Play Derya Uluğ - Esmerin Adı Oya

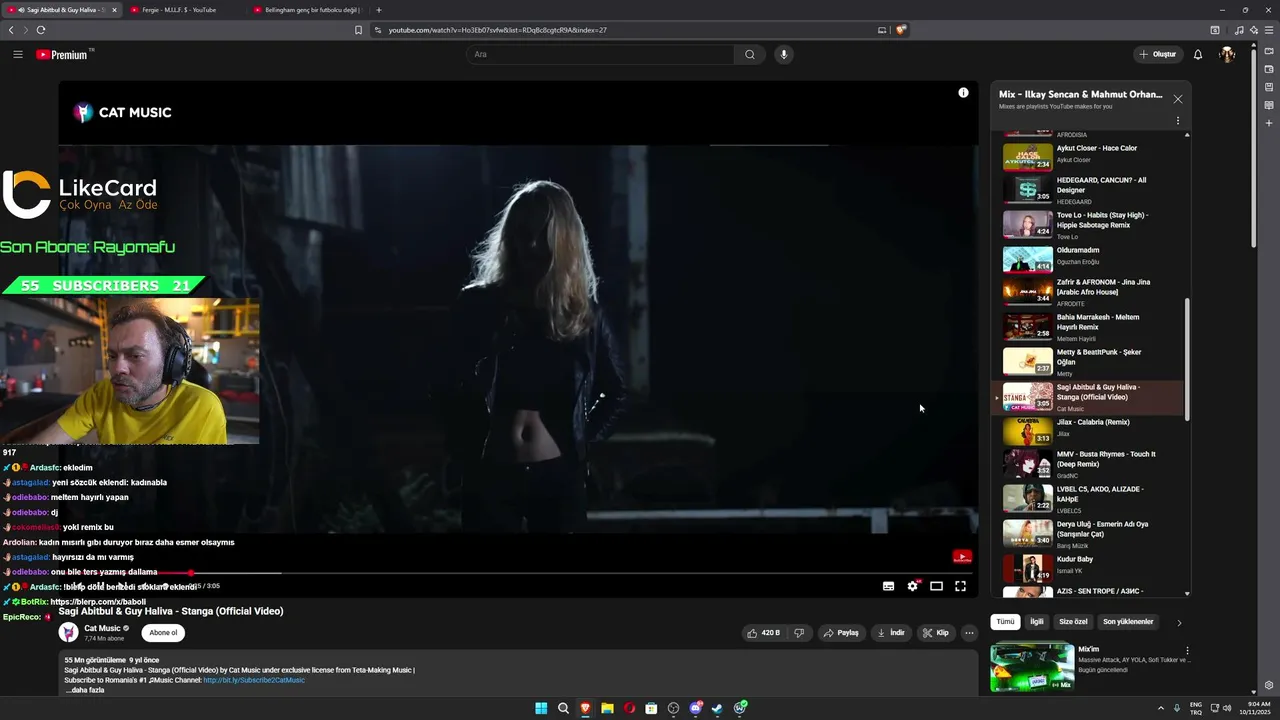[x=1090, y=534]
